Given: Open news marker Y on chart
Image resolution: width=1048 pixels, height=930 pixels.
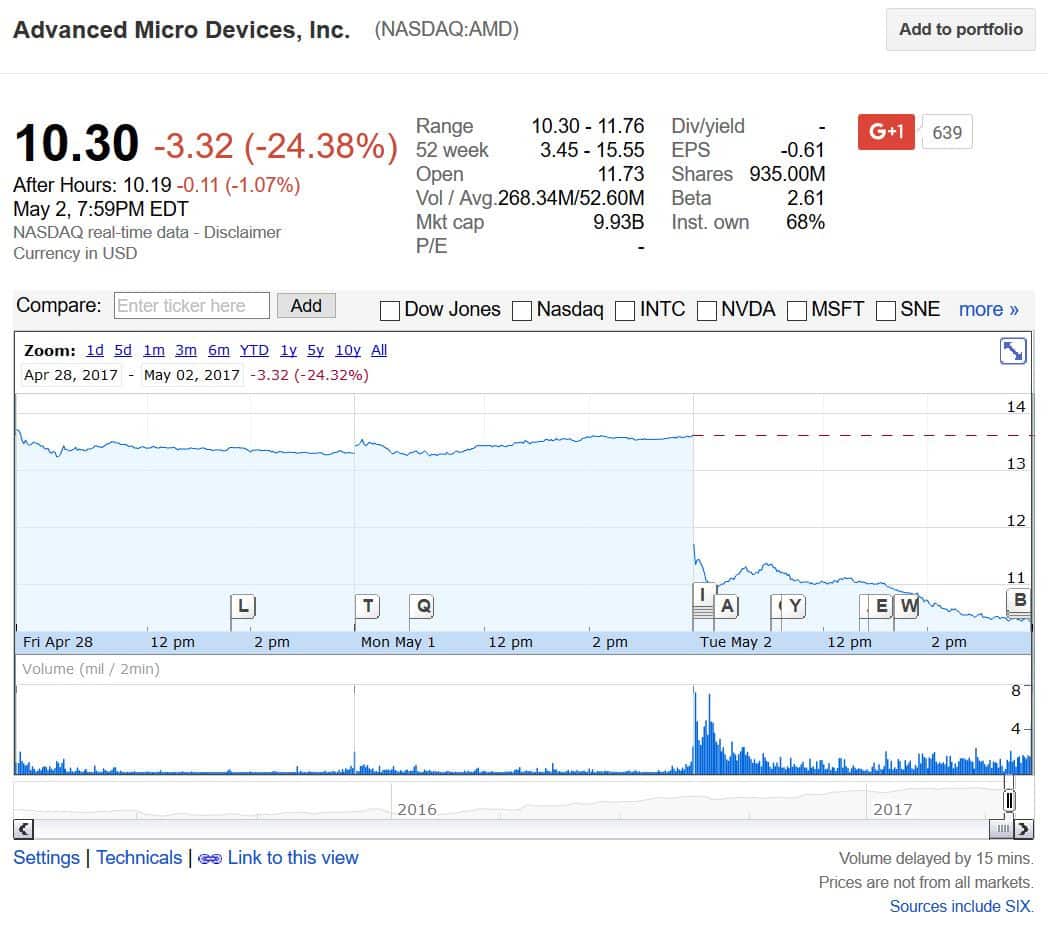Looking at the screenshot, I should tap(794, 606).
